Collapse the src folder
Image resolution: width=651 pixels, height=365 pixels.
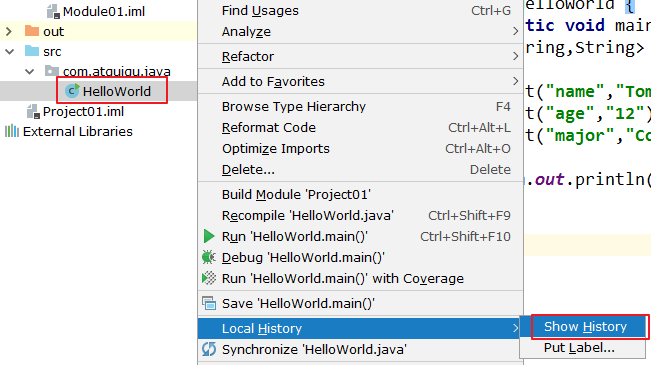click(9, 51)
